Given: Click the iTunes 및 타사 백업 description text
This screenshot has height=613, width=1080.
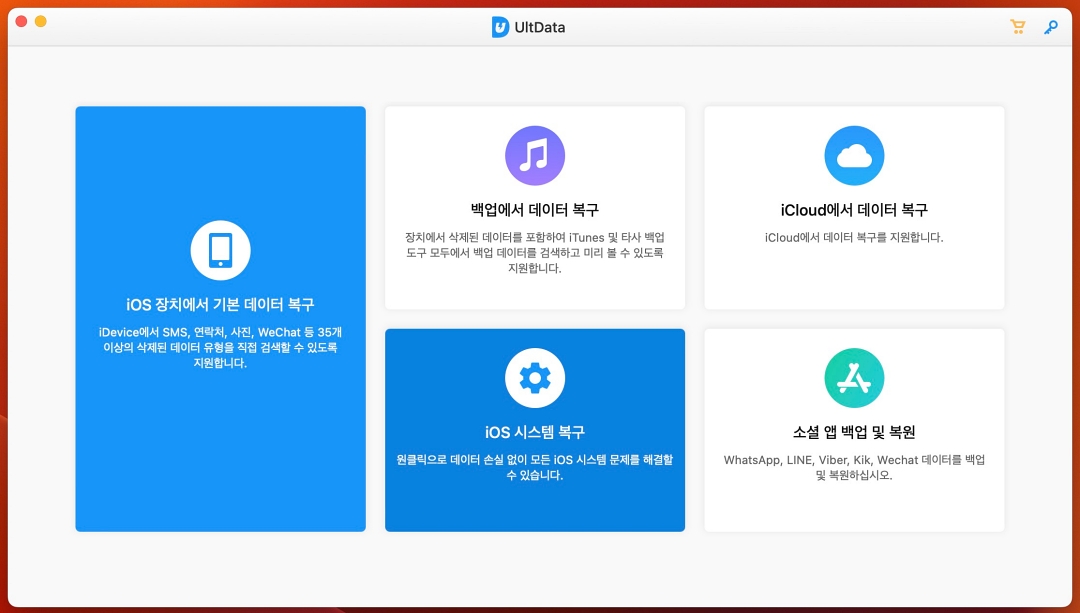Looking at the screenshot, I should point(535,253).
